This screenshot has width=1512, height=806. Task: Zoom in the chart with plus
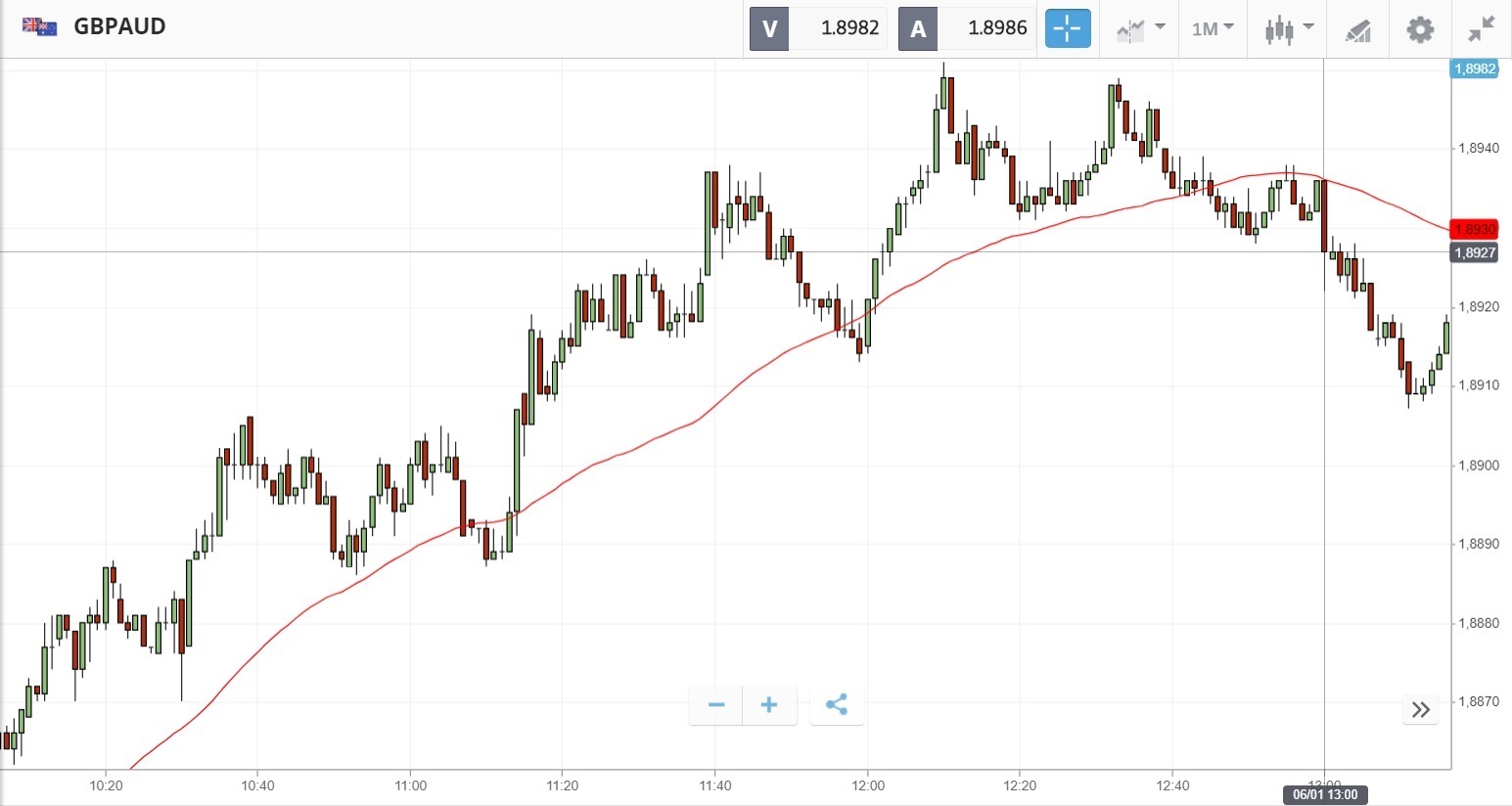point(769,705)
